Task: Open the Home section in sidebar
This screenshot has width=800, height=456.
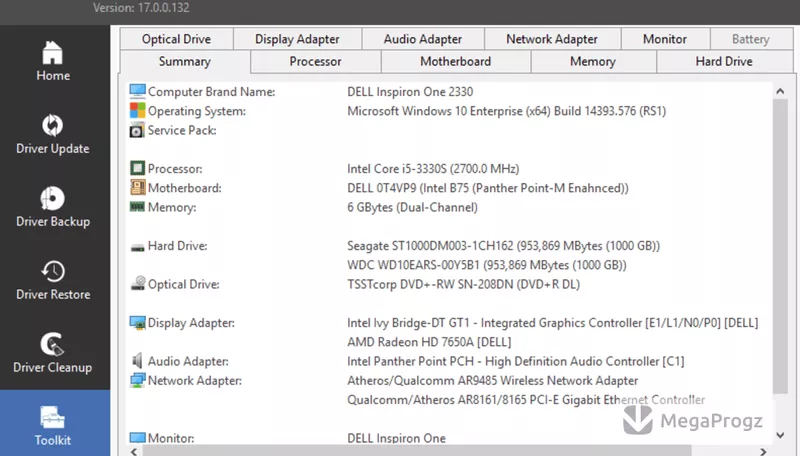Action: pyautogui.click(x=53, y=61)
